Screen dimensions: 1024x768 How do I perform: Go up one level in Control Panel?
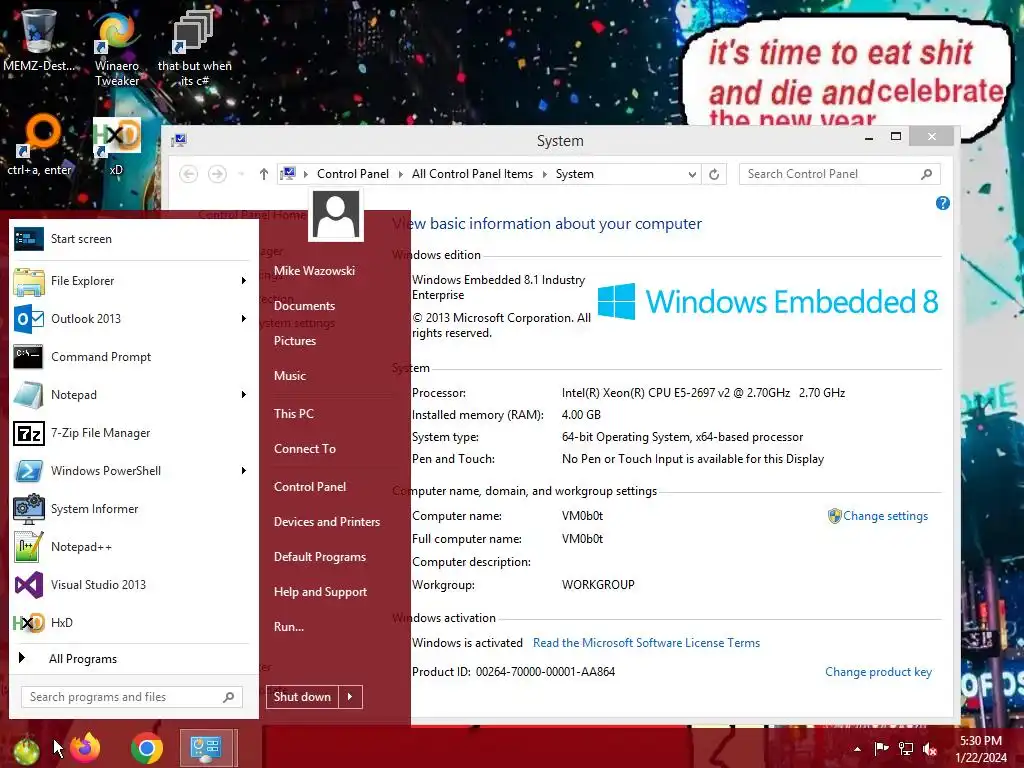(263, 174)
